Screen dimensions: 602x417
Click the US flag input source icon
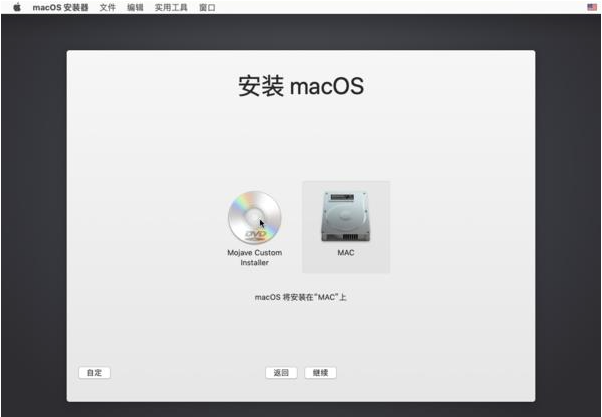point(592,7)
